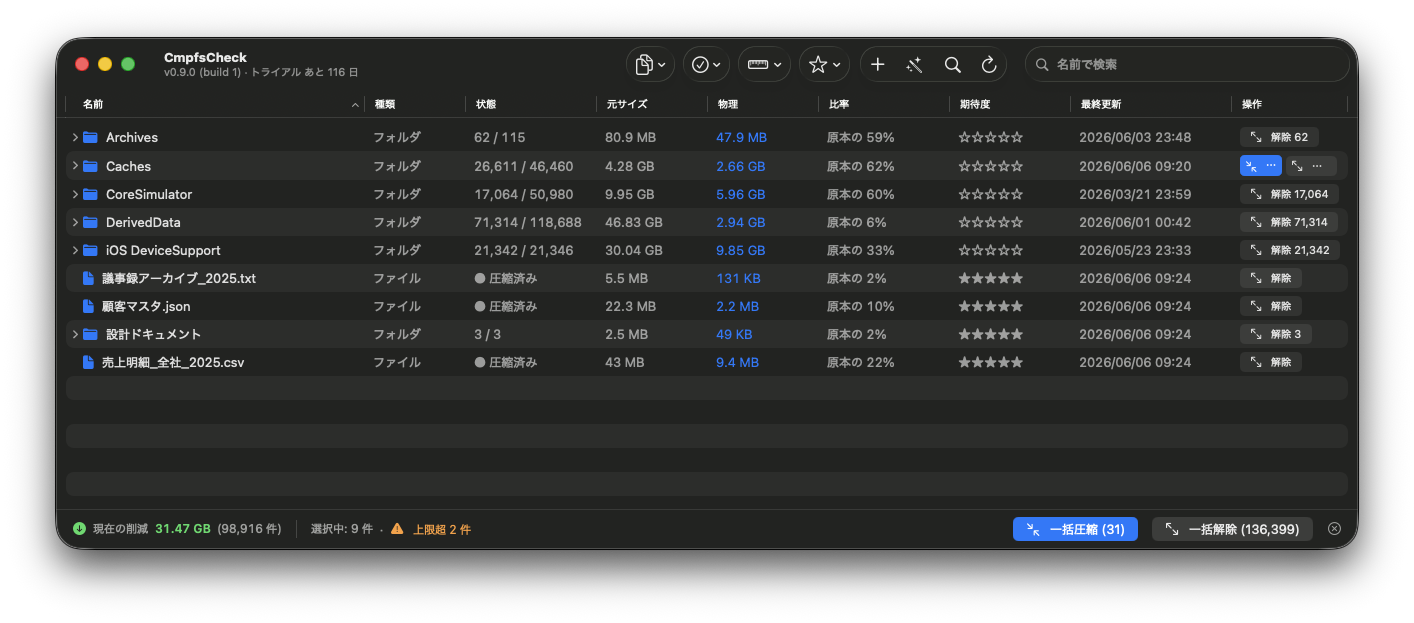The width and height of the screenshot is (1414, 623).
Task: Open the ruler toolbar dropdown
Action: point(764,64)
